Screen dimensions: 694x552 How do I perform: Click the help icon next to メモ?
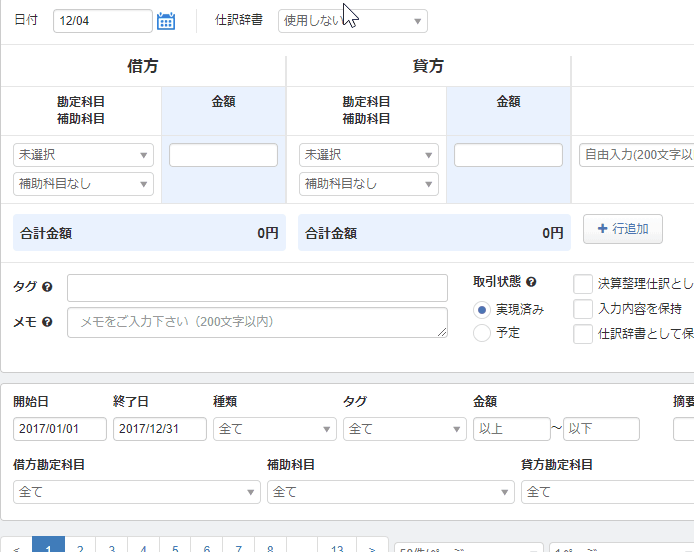pyautogui.click(x=47, y=322)
